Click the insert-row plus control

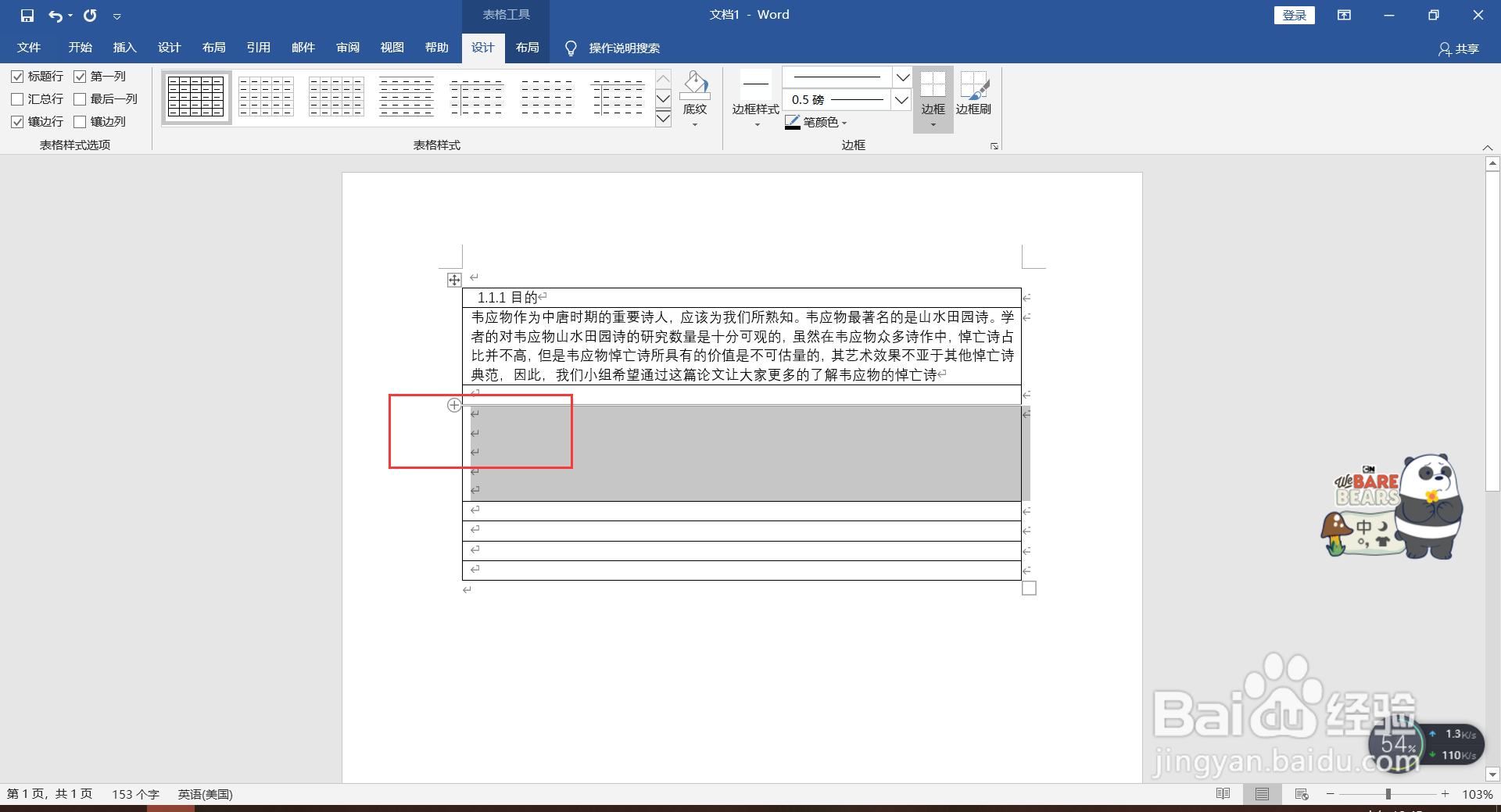453,405
